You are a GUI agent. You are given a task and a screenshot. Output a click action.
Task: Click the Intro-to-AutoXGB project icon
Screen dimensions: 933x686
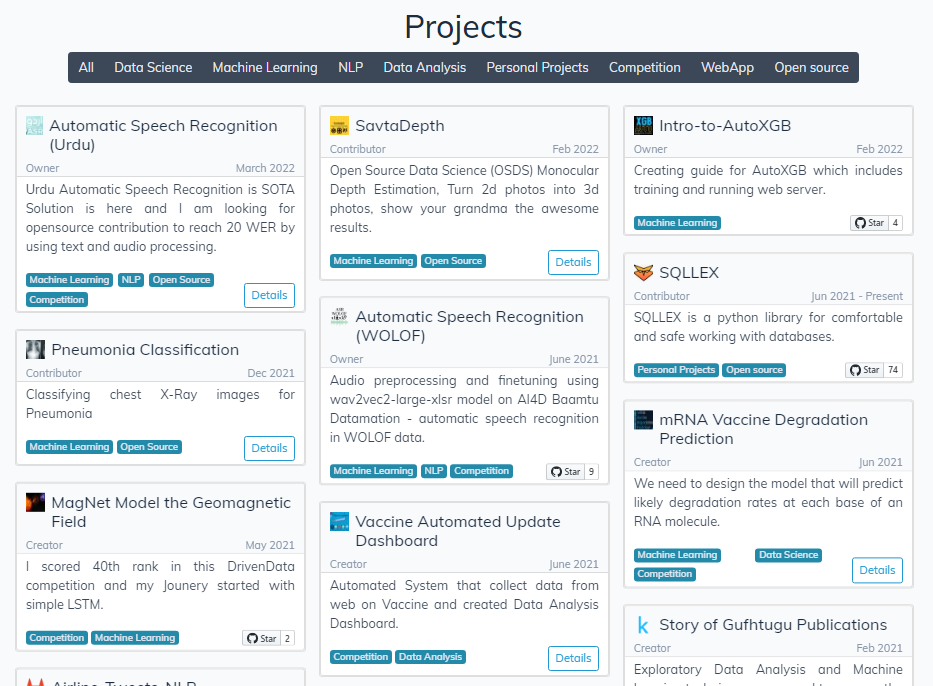pos(643,126)
